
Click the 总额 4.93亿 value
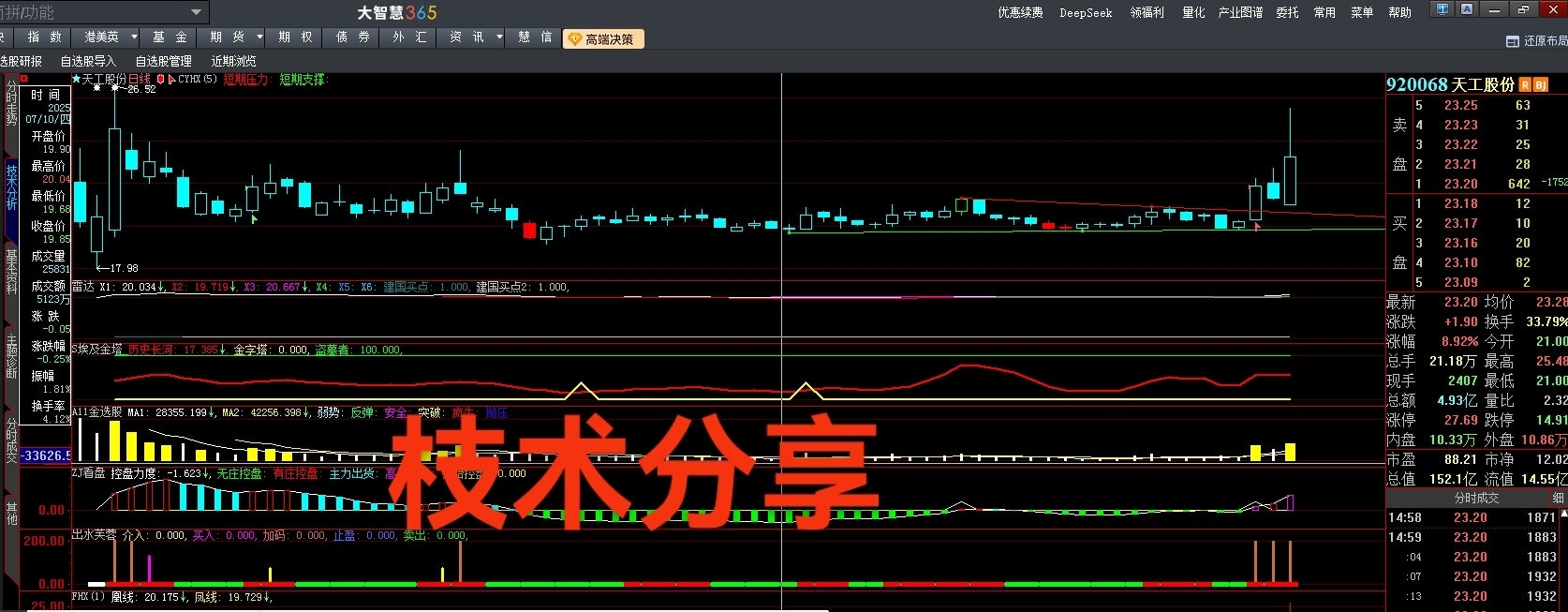tap(1457, 400)
